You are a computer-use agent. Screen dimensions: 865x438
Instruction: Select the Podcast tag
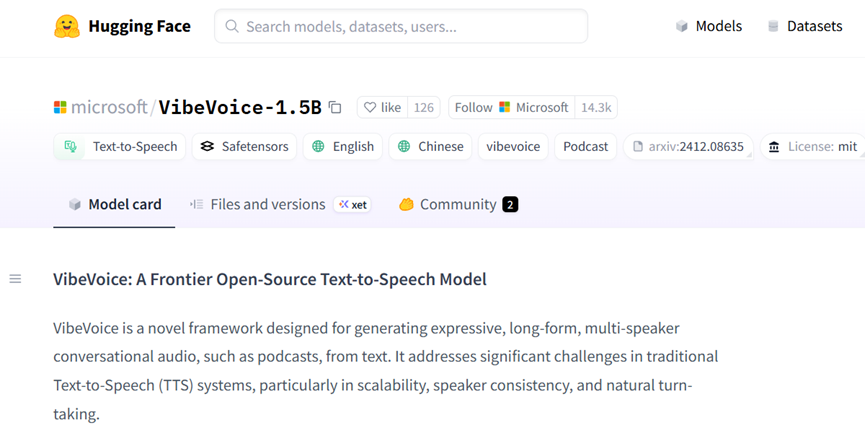pyautogui.click(x=585, y=146)
